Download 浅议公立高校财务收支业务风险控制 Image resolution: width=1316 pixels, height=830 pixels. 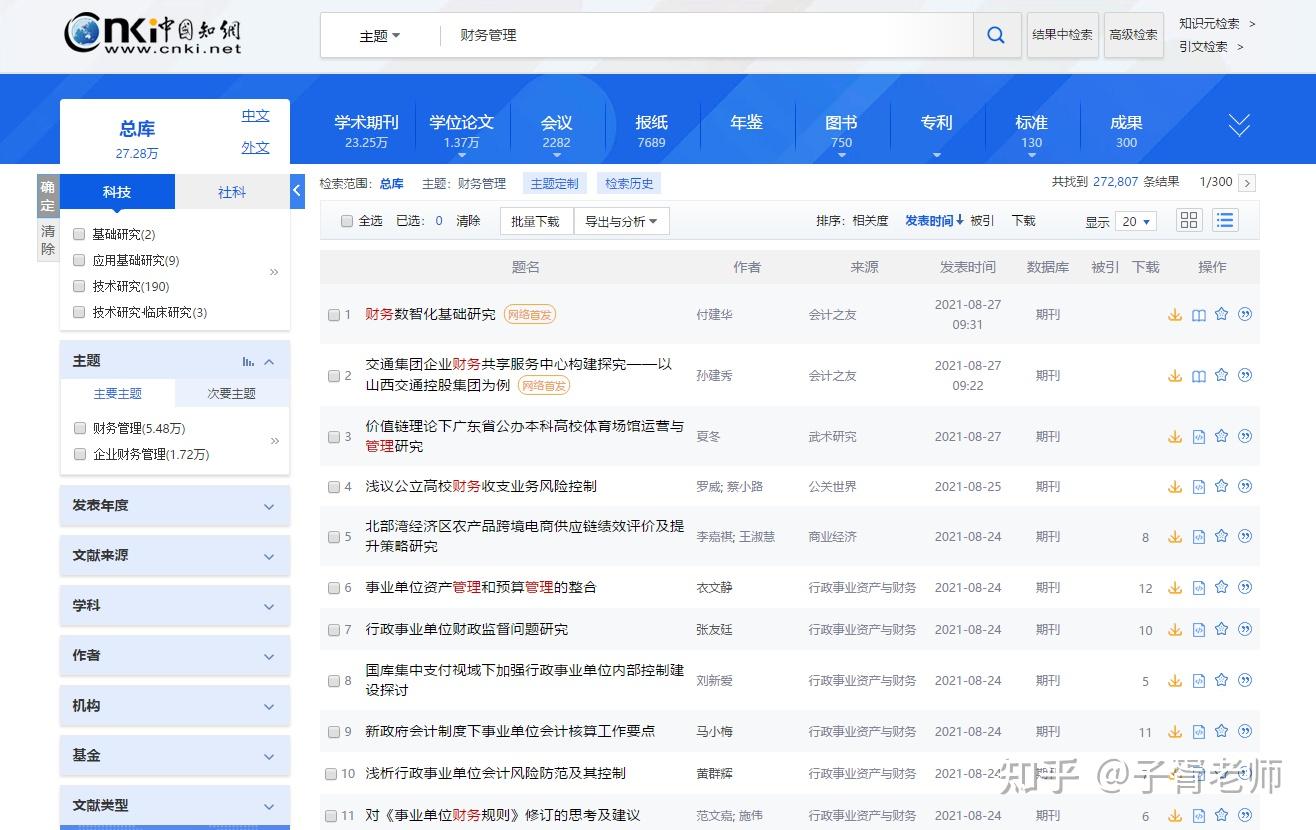pos(1175,487)
